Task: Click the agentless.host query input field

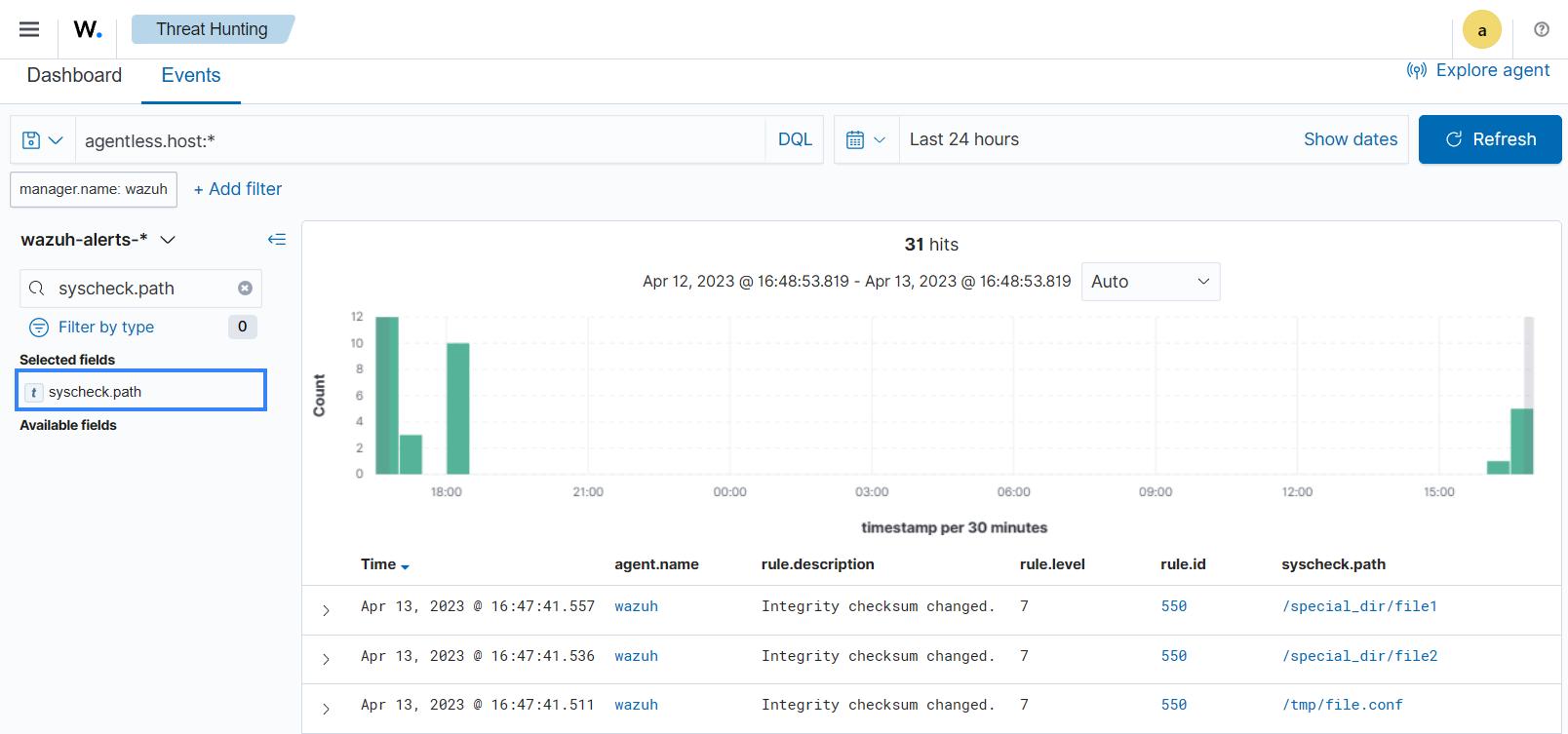Action: click(419, 140)
